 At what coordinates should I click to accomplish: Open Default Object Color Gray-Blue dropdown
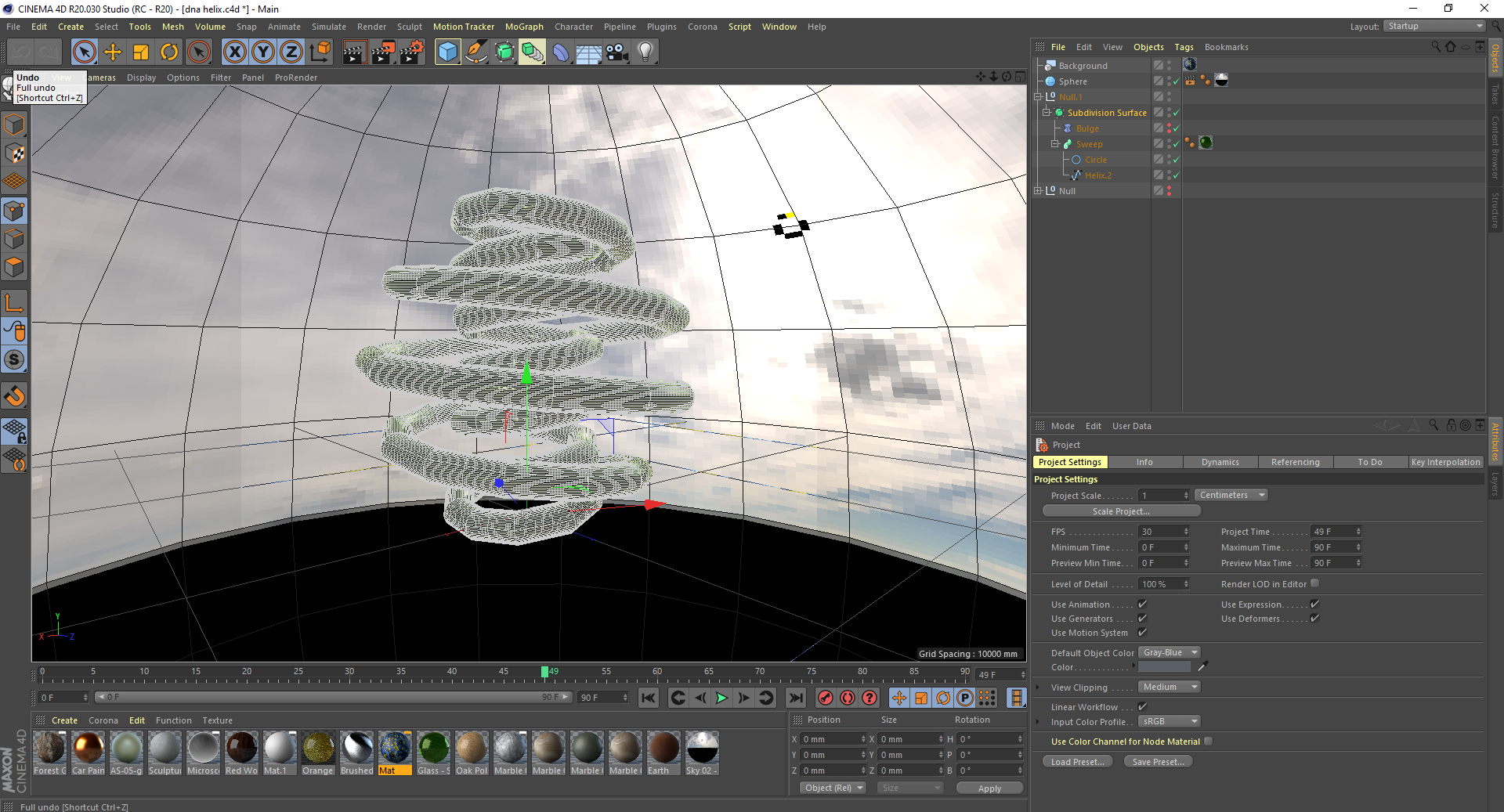(x=1169, y=652)
